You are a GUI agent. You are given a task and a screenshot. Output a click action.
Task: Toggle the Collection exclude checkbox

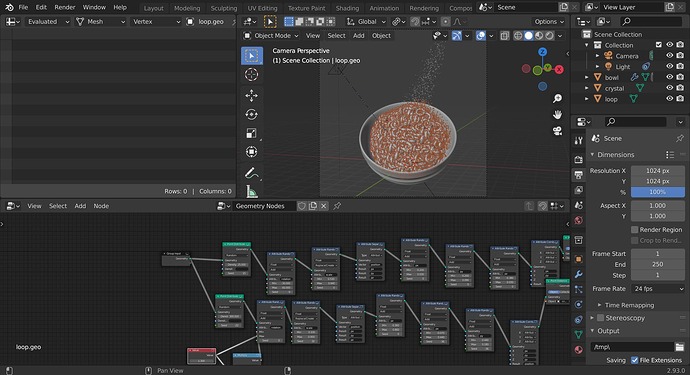point(659,45)
